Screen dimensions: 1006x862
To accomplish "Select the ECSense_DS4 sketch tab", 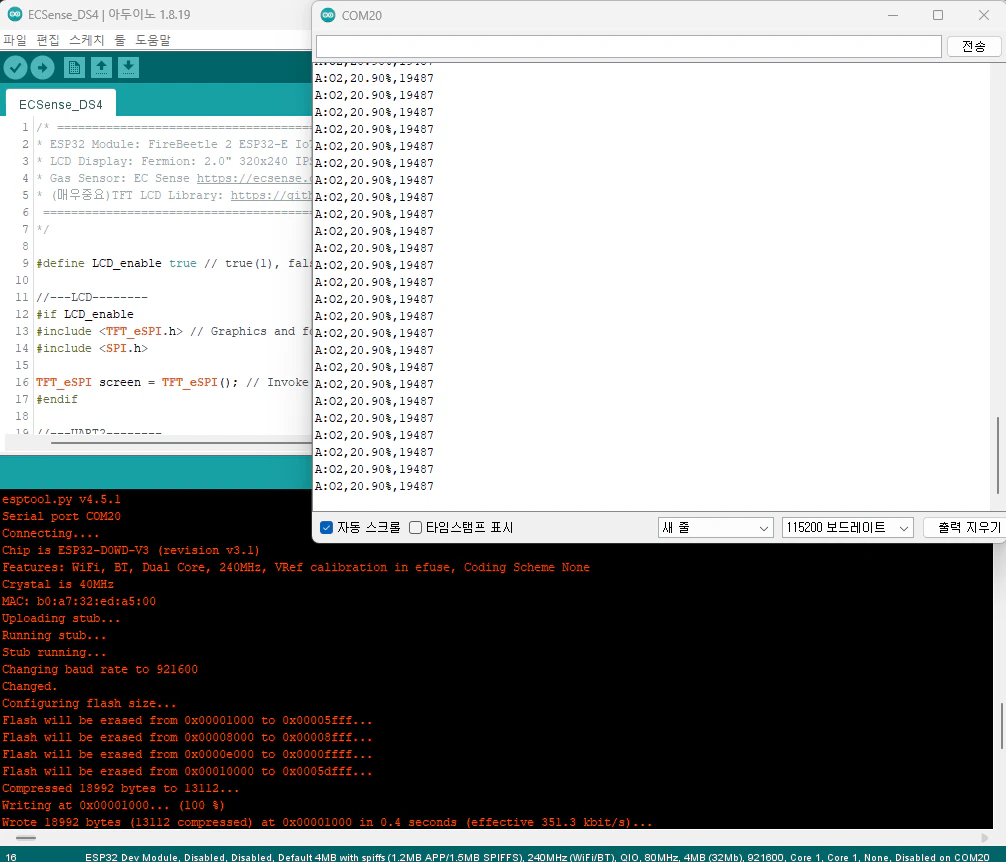I will pos(60,104).
